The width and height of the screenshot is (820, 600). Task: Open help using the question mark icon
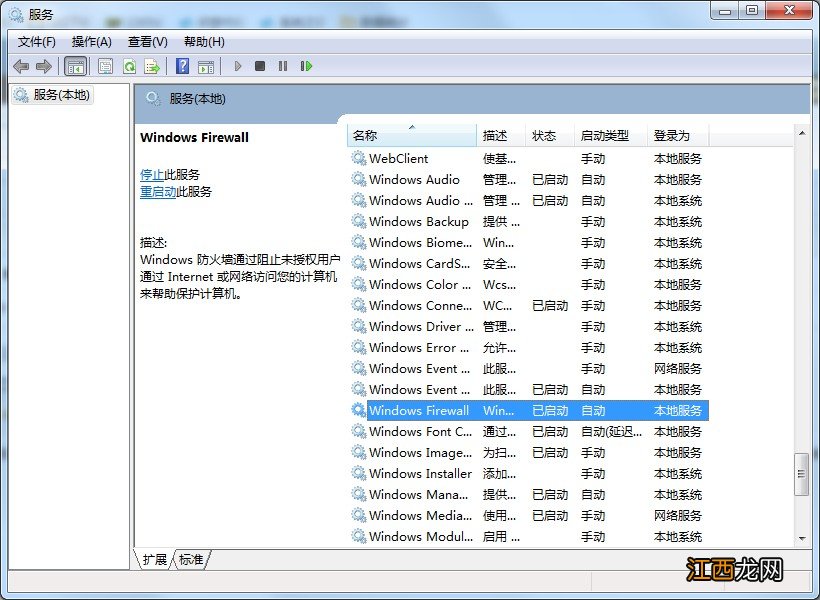181,66
